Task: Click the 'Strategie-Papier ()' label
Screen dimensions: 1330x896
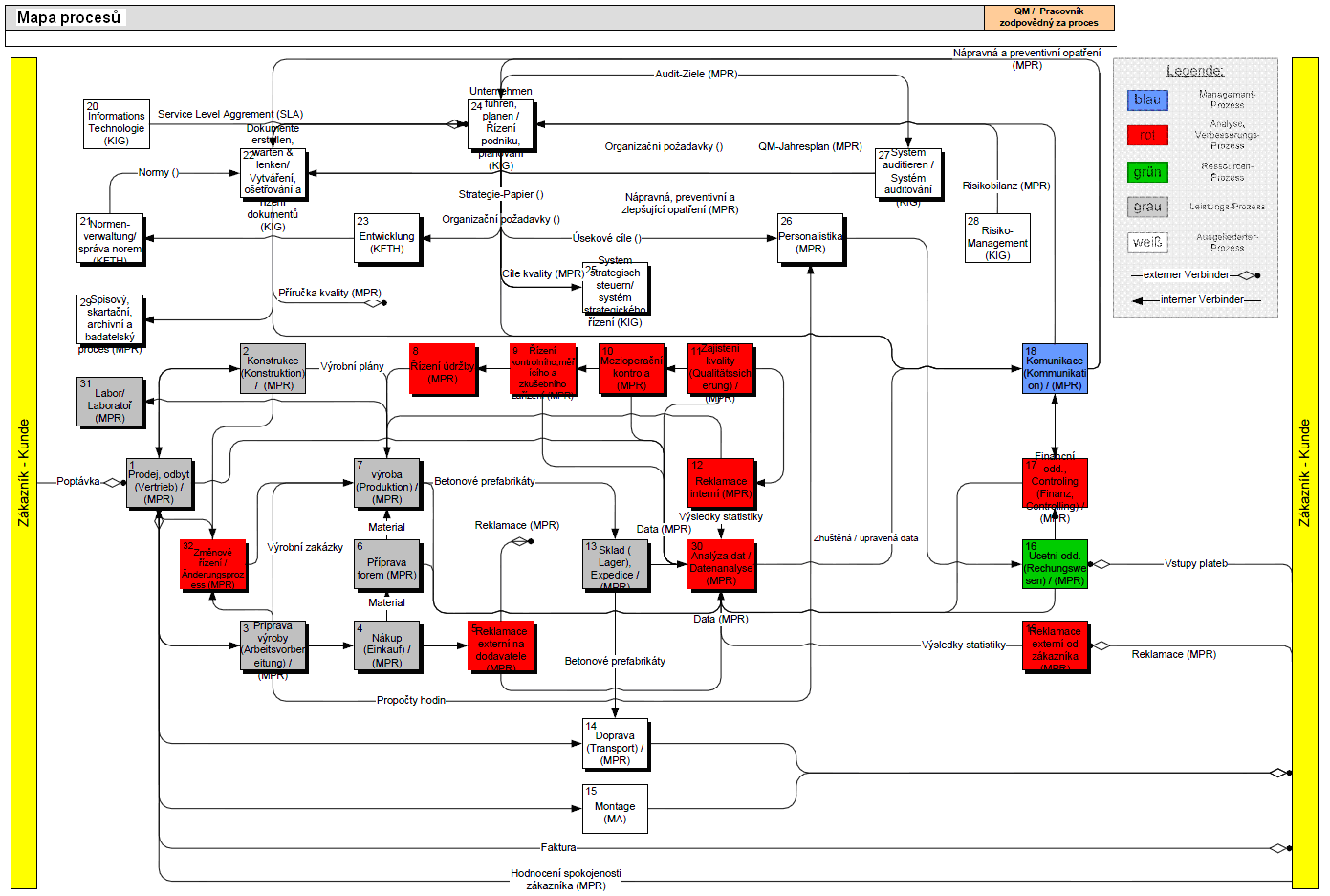Action: click(501, 194)
